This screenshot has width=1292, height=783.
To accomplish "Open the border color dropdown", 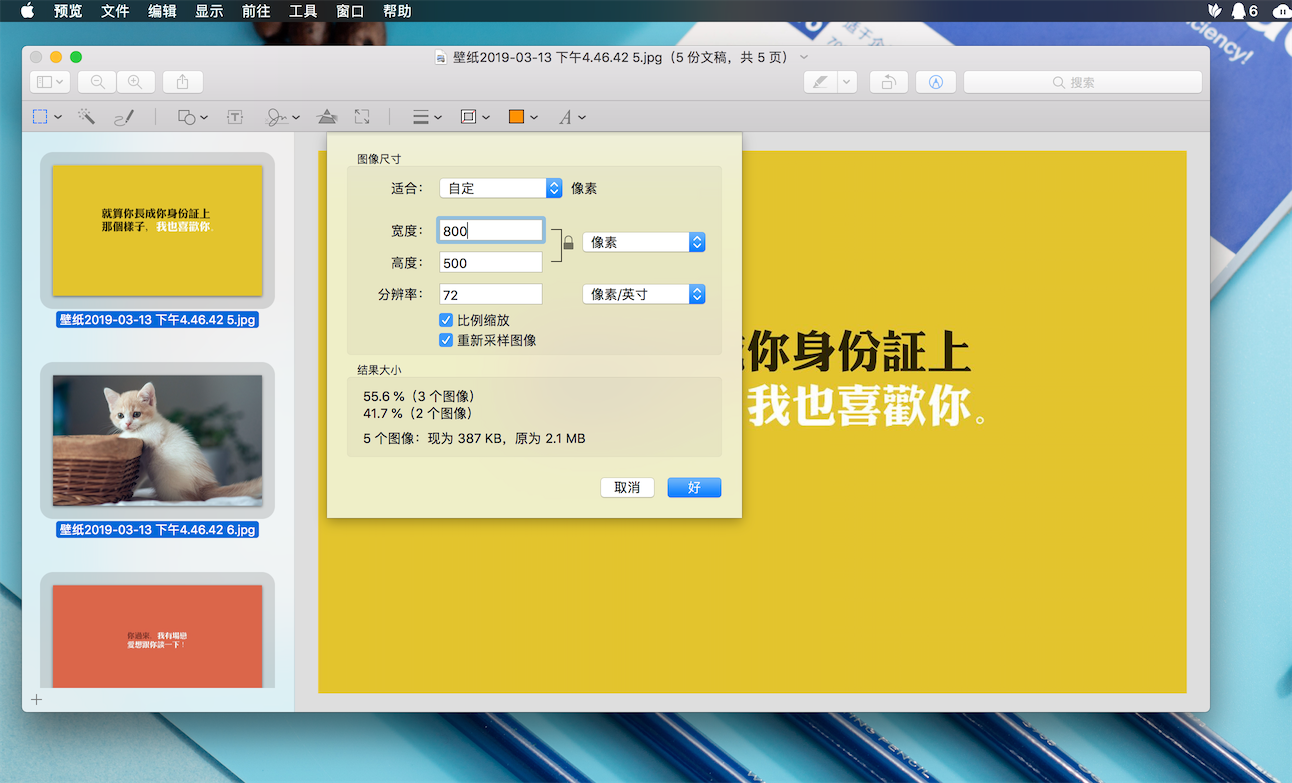I will pyautogui.click(x=475, y=117).
